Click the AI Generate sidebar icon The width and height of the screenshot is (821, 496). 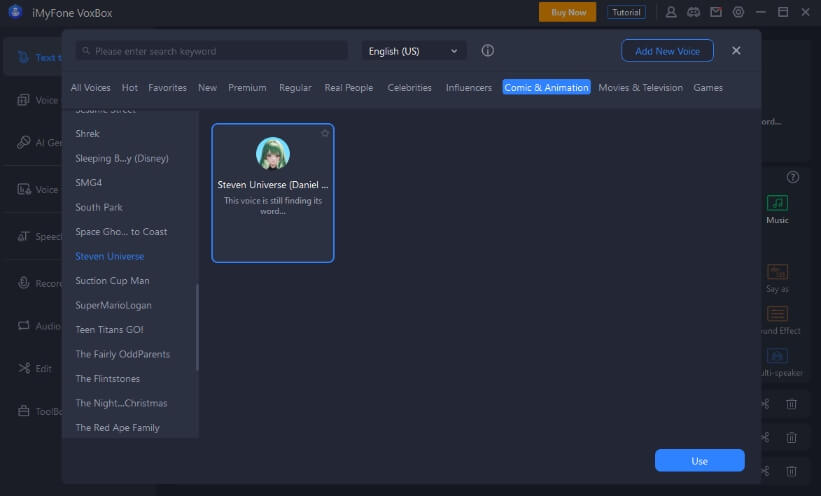[x=23, y=142]
